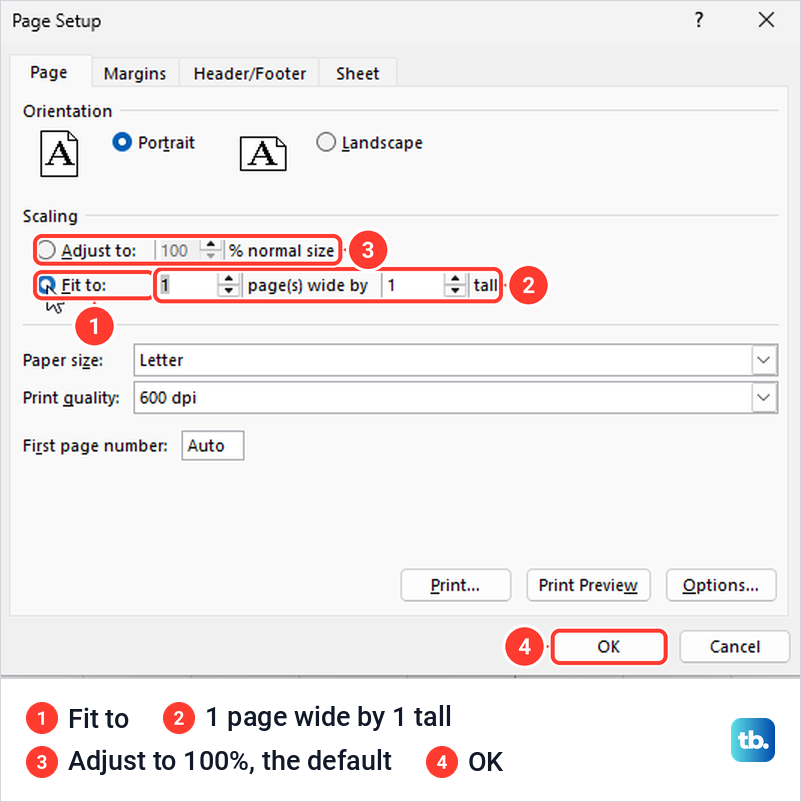This screenshot has width=801, height=802.
Task: Click the tb. logo icon
Action: [753, 740]
